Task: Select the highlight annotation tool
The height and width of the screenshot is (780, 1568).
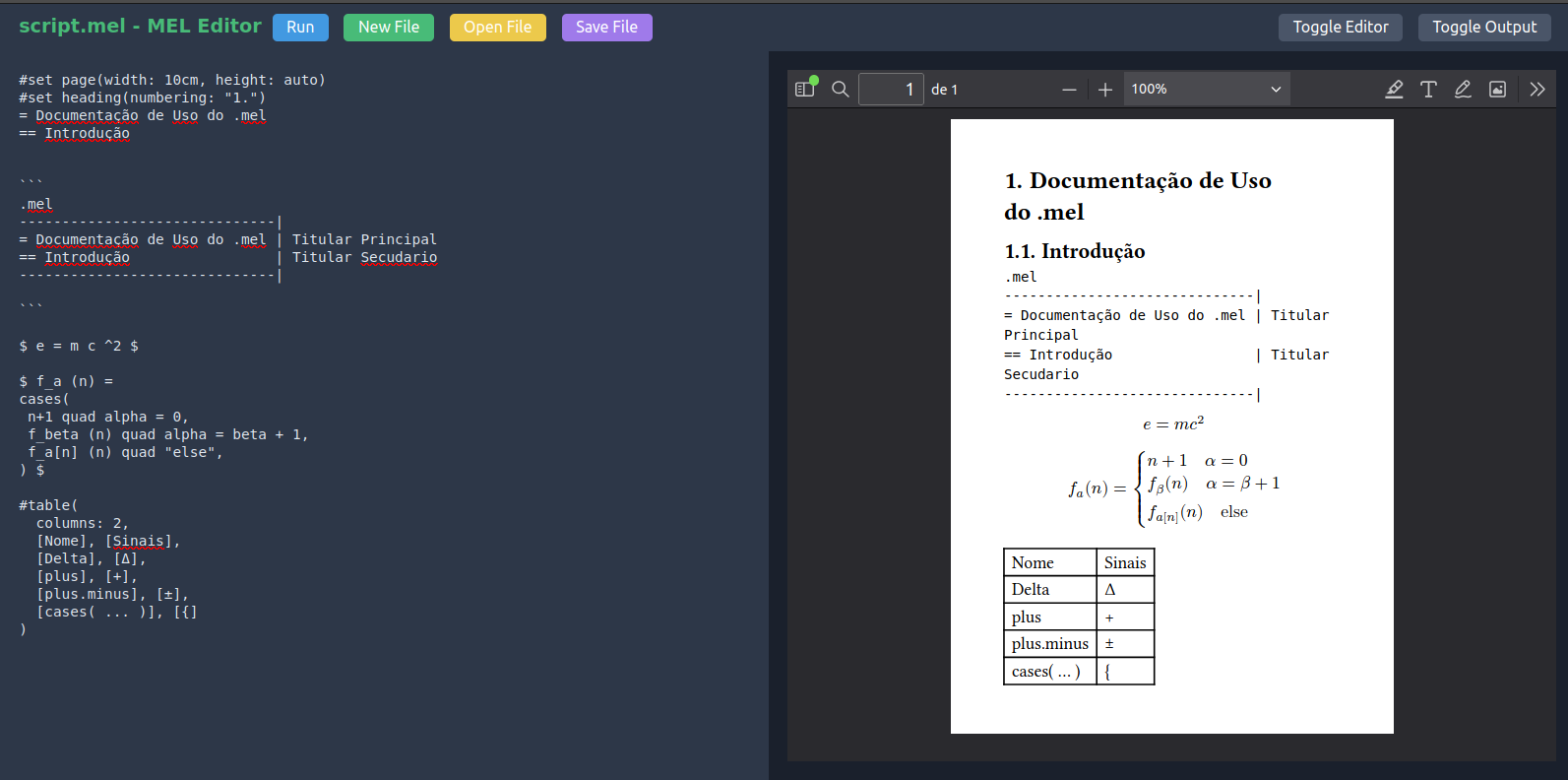Action: (1394, 90)
